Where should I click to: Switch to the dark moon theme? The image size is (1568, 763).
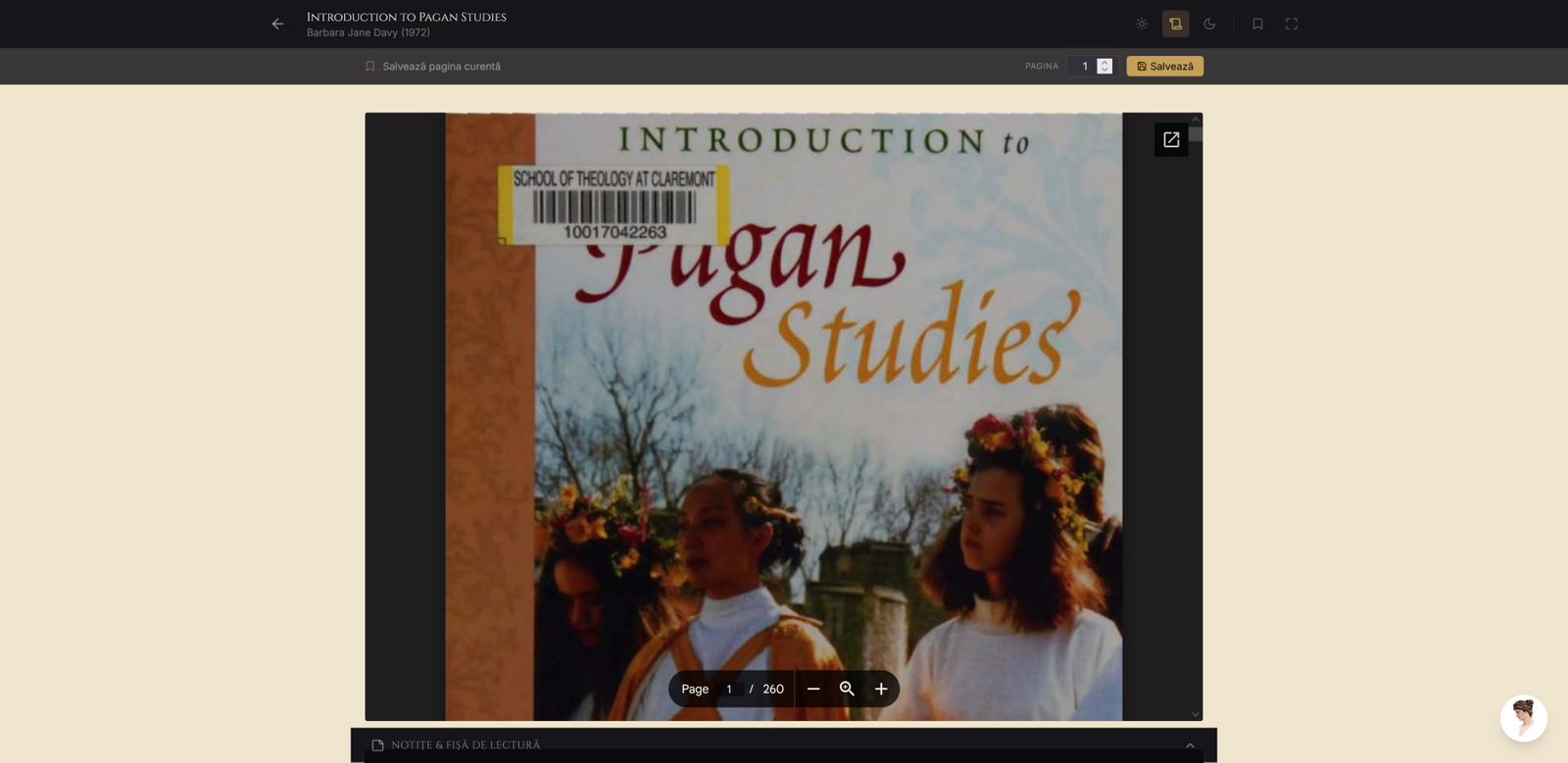pyautogui.click(x=1209, y=24)
